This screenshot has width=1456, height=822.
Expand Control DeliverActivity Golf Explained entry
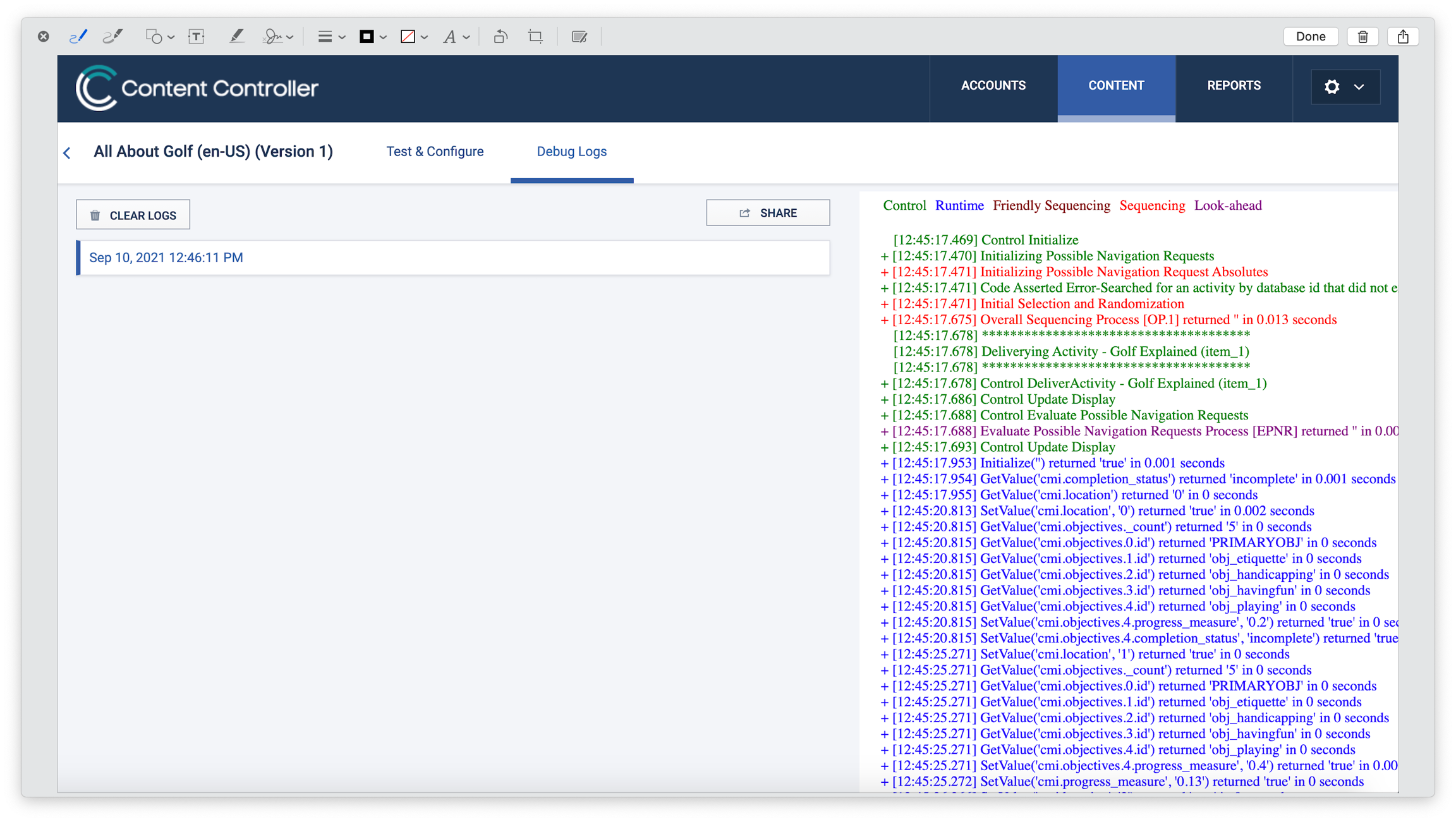[x=884, y=384]
